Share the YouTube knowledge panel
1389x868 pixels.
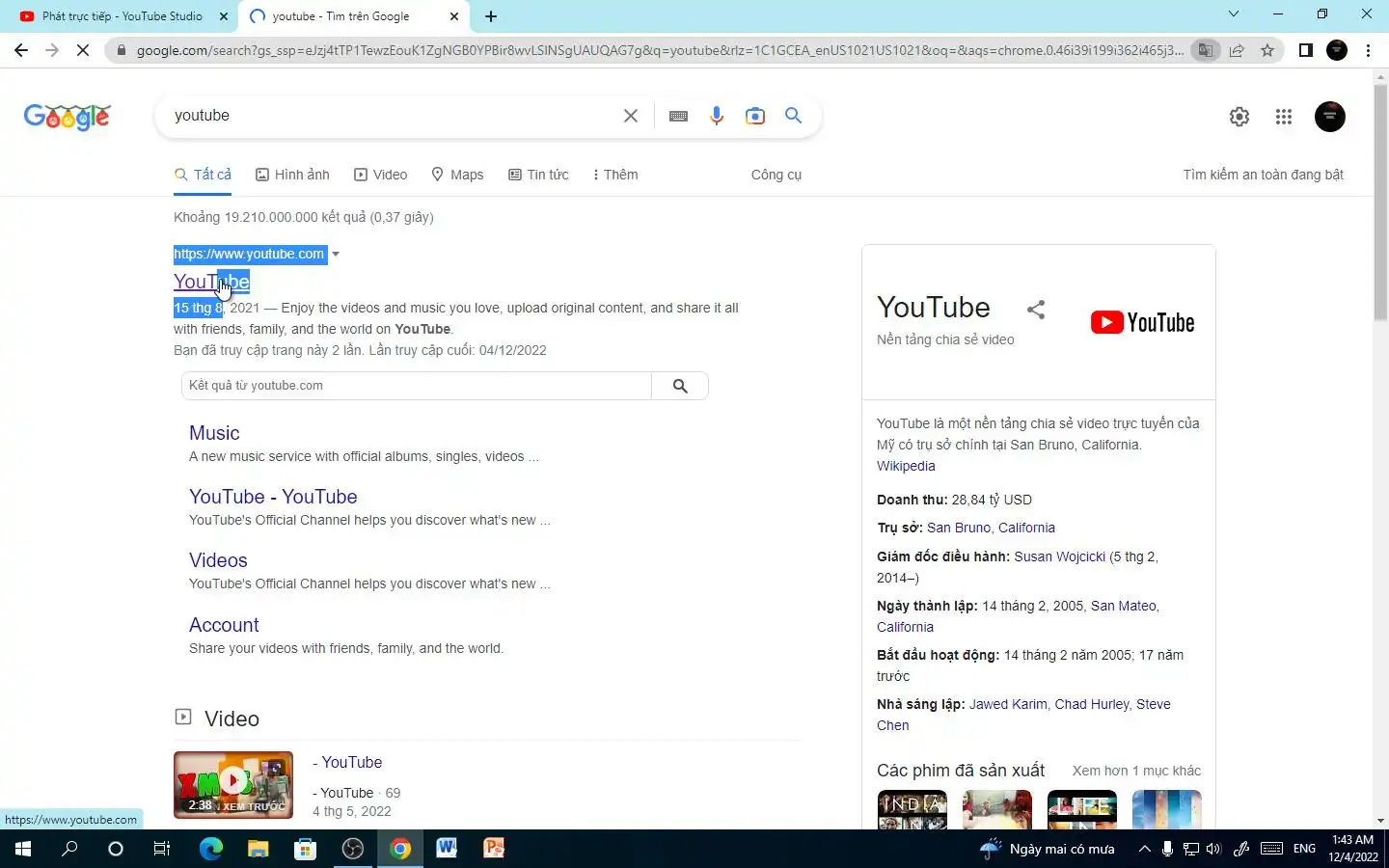click(x=1036, y=310)
